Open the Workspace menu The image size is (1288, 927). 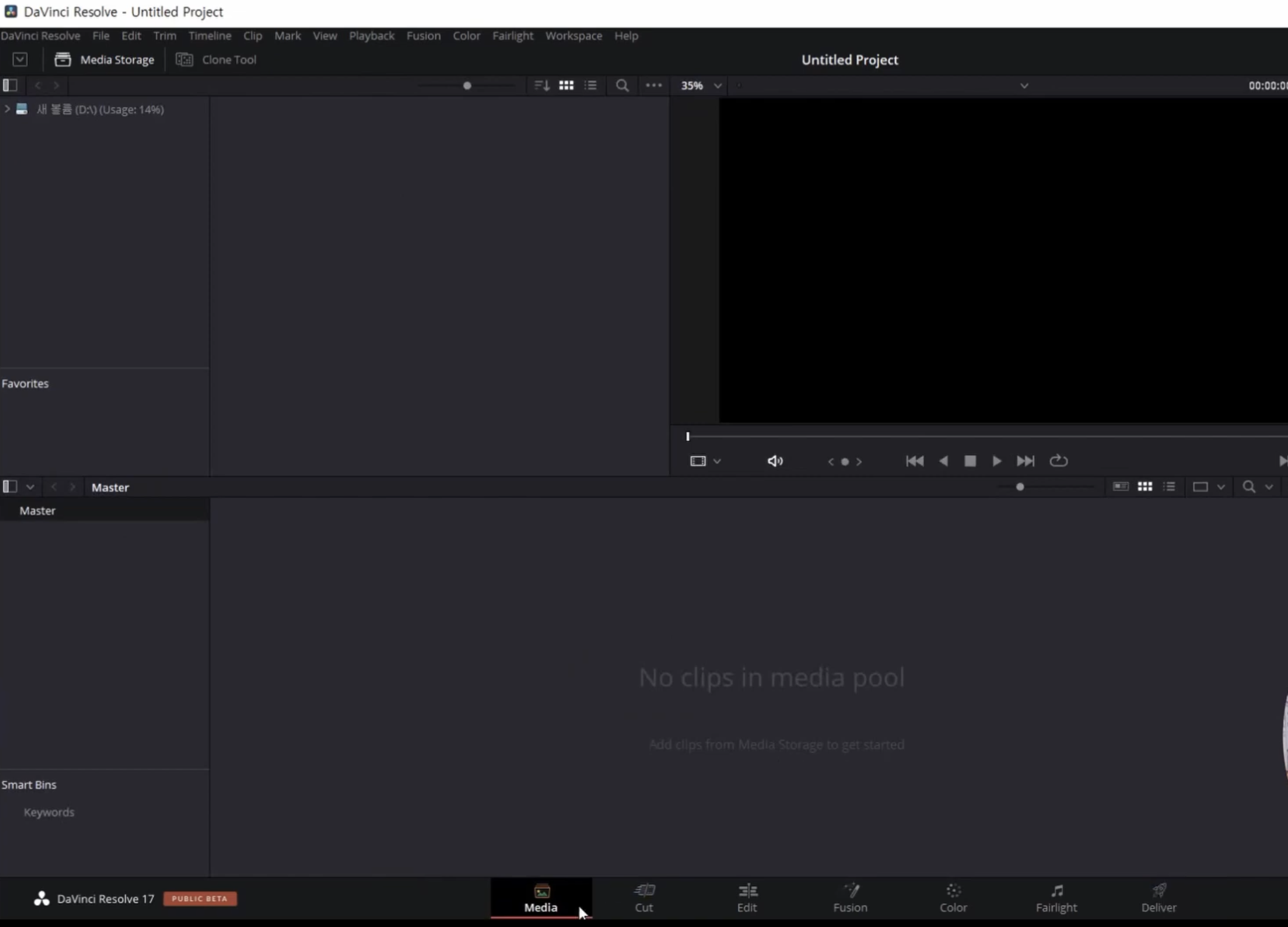[x=573, y=36]
